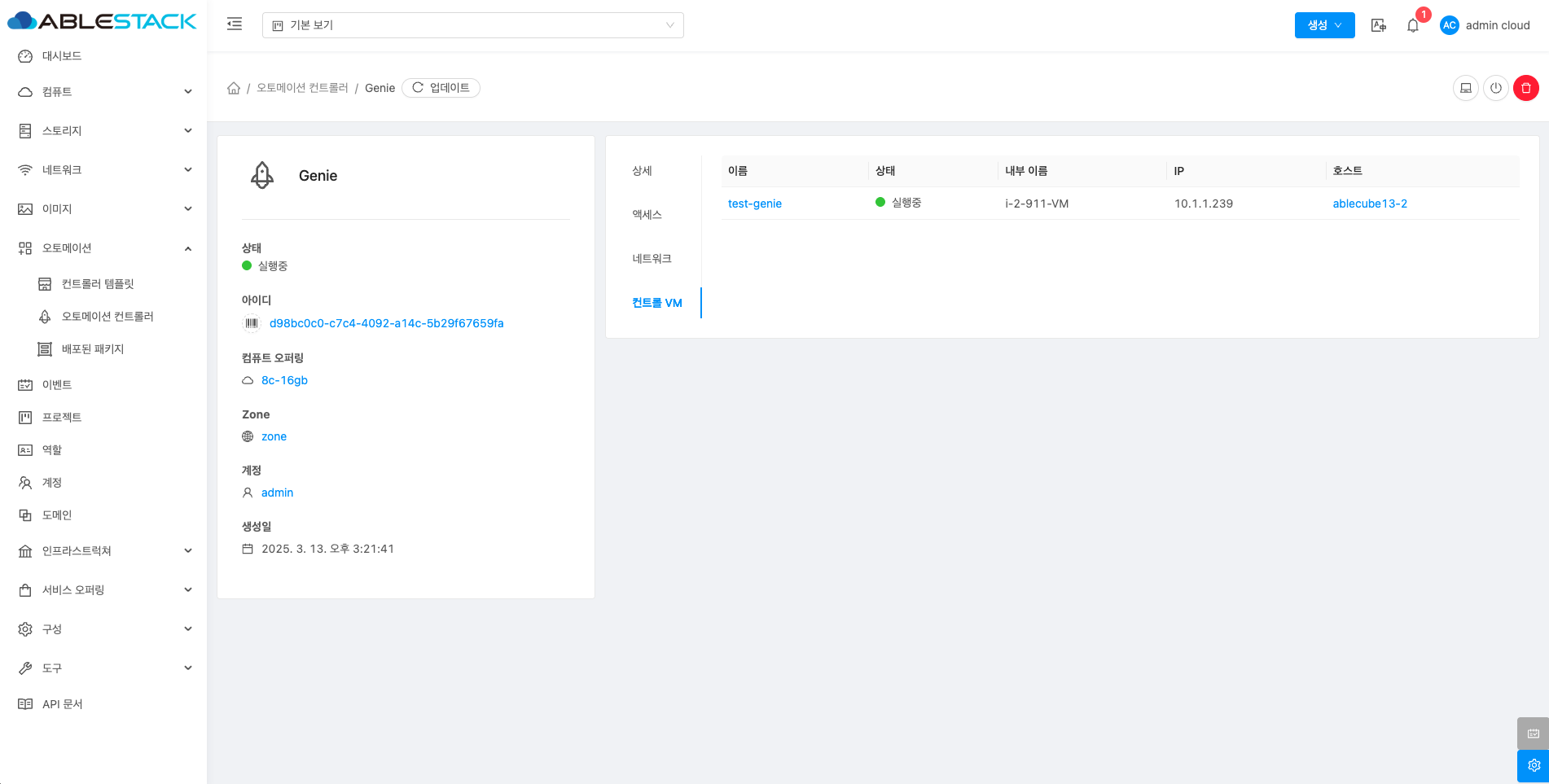Open the 기본 보기 dropdown

pyautogui.click(x=472, y=25)
